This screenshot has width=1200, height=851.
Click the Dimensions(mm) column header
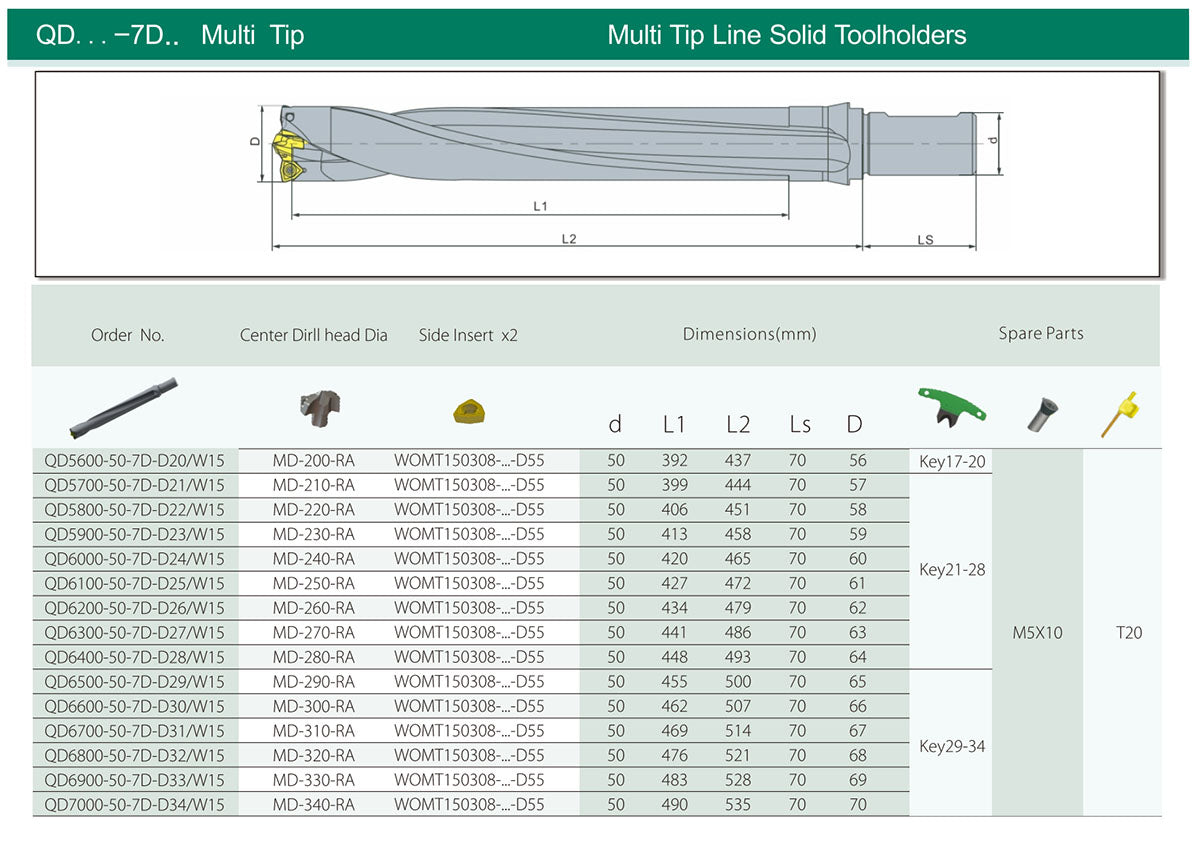click(749, 334)
